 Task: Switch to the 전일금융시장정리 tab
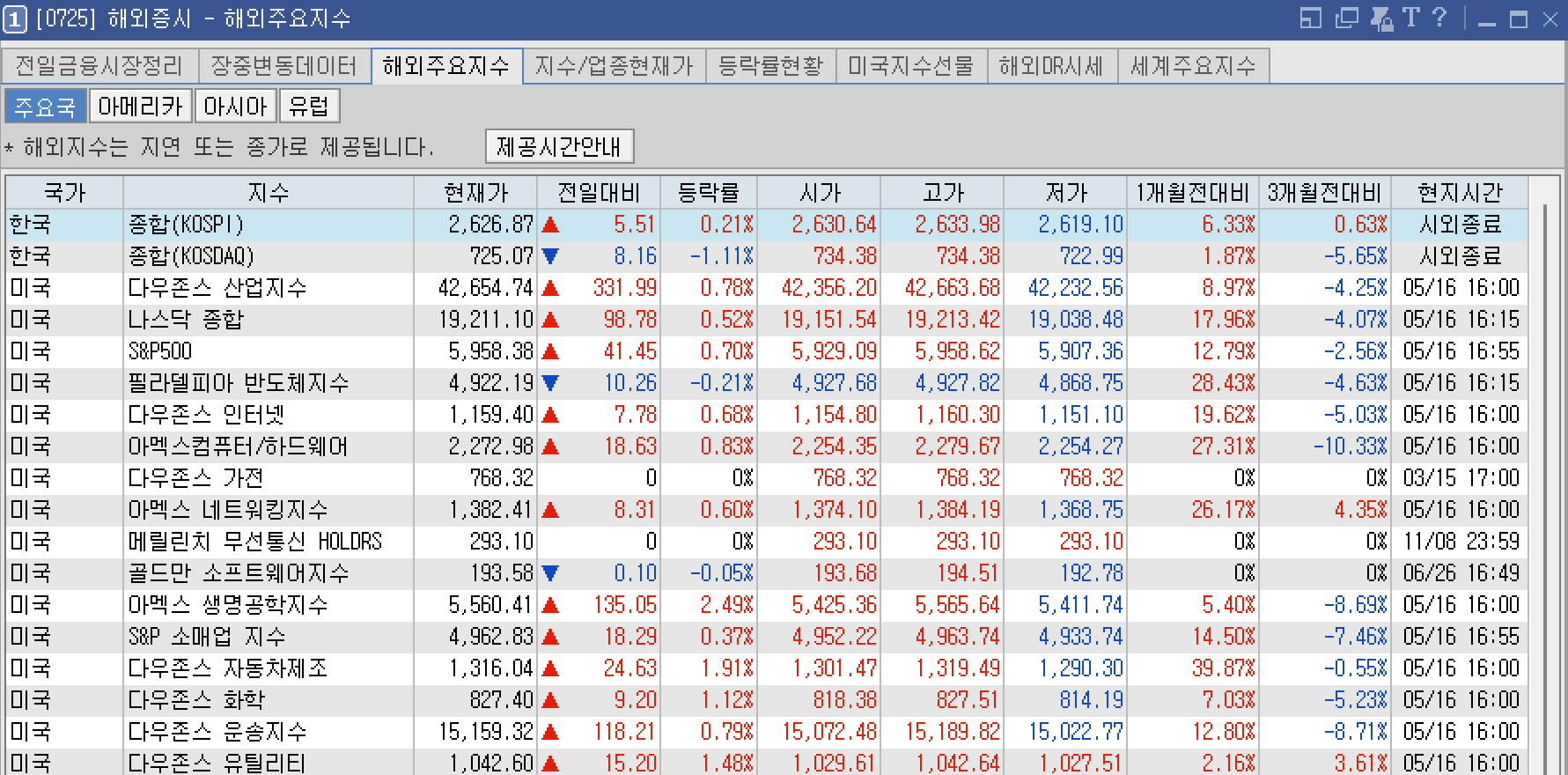pos(99,66)
